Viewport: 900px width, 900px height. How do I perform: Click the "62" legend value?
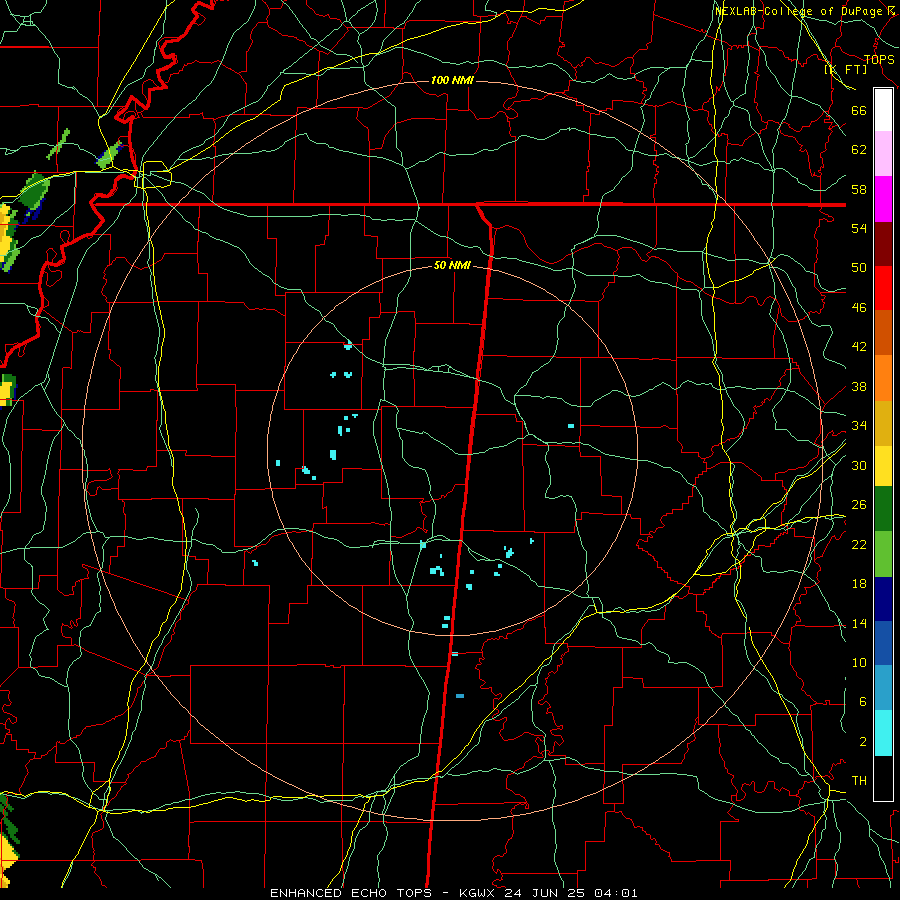(x=859, y=149)
